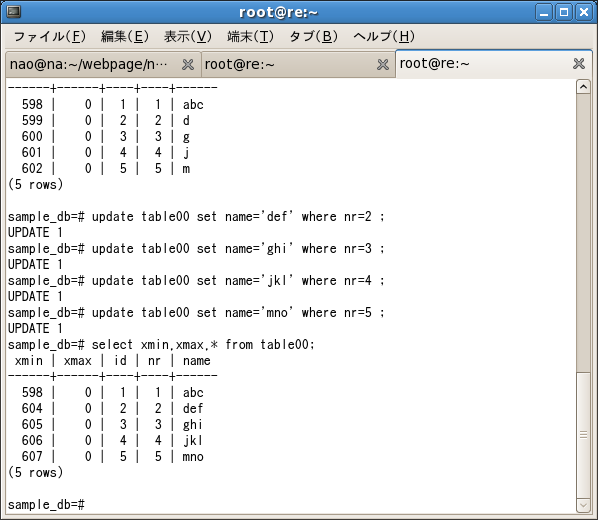Close the active root@re:~ tab
This screenshot has width=598, height=520.
click(x=579, y=64)
